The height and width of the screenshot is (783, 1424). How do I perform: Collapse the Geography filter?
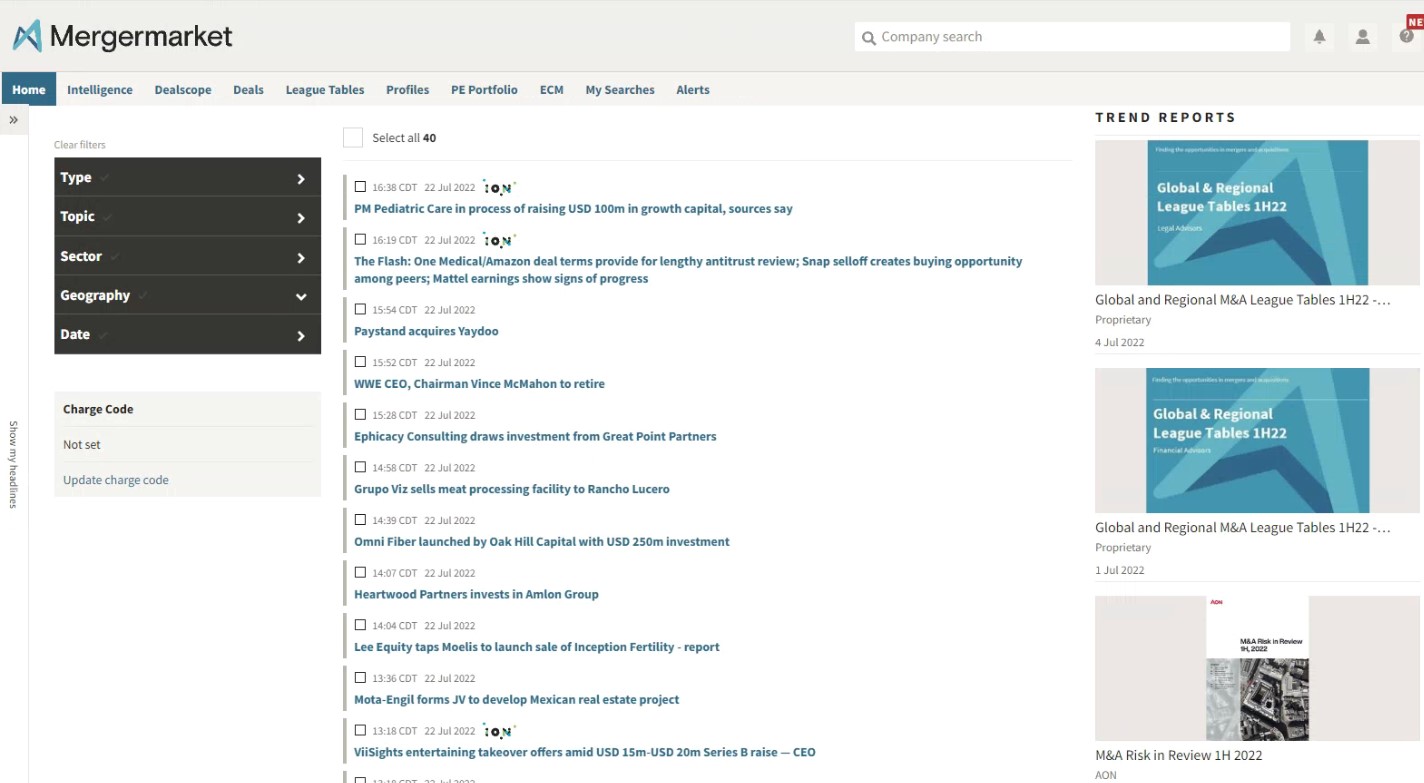(x=187, y=295)
